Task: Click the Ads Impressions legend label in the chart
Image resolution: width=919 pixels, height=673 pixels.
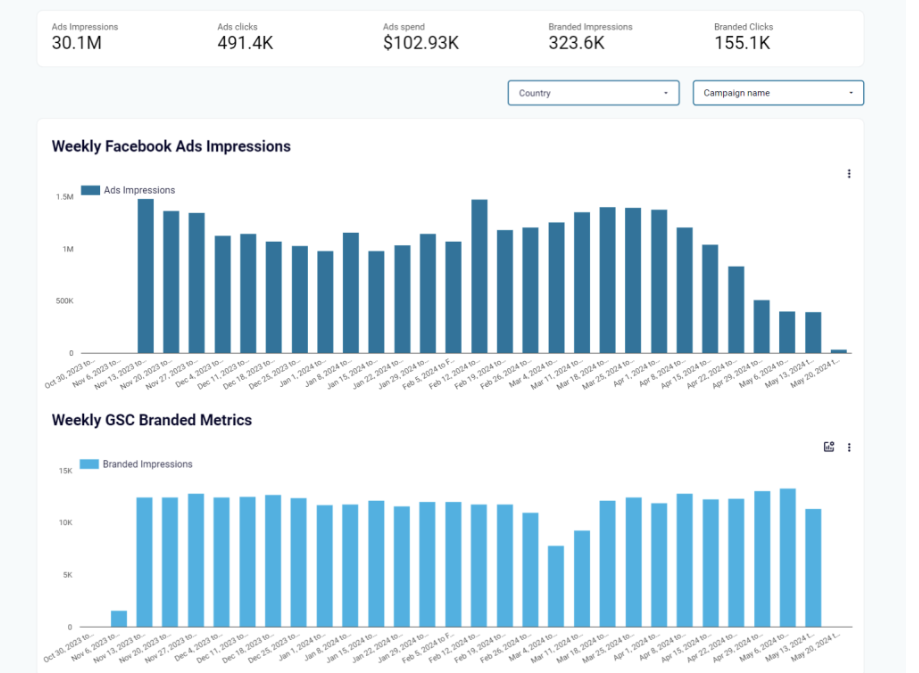Action: [x=139, y=190]
